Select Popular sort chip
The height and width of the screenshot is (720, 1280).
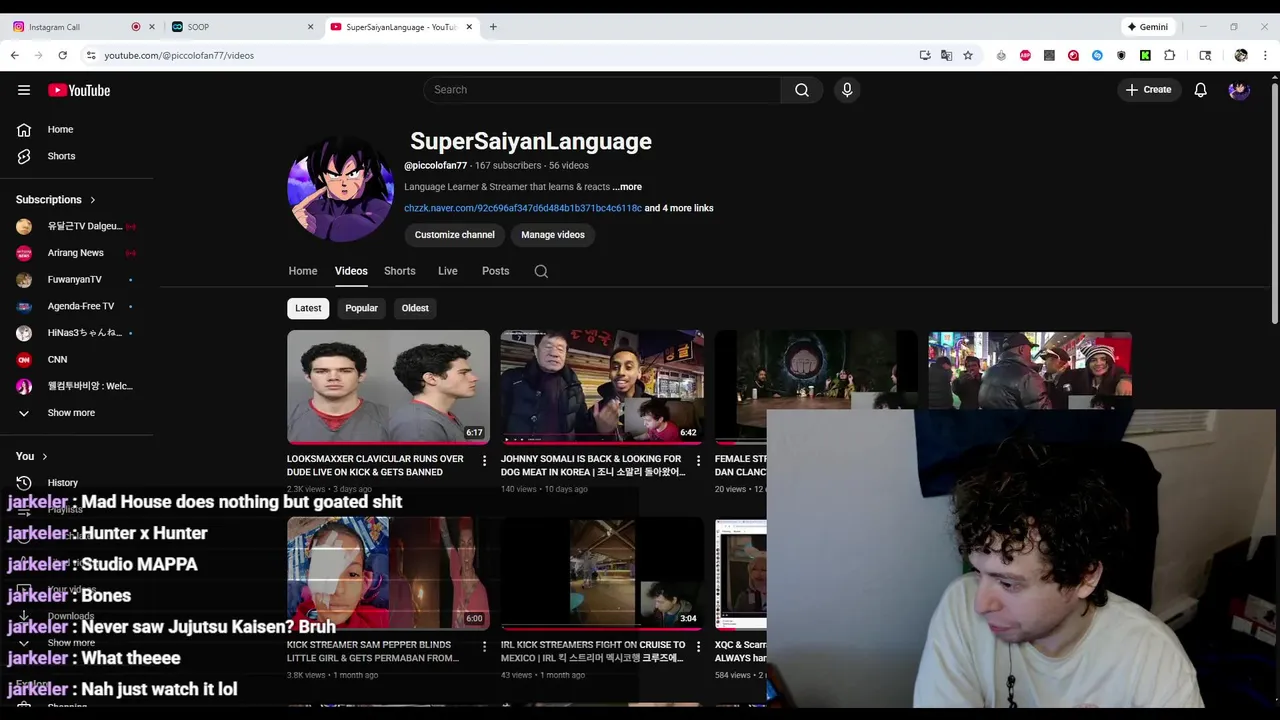click(361, 308)
